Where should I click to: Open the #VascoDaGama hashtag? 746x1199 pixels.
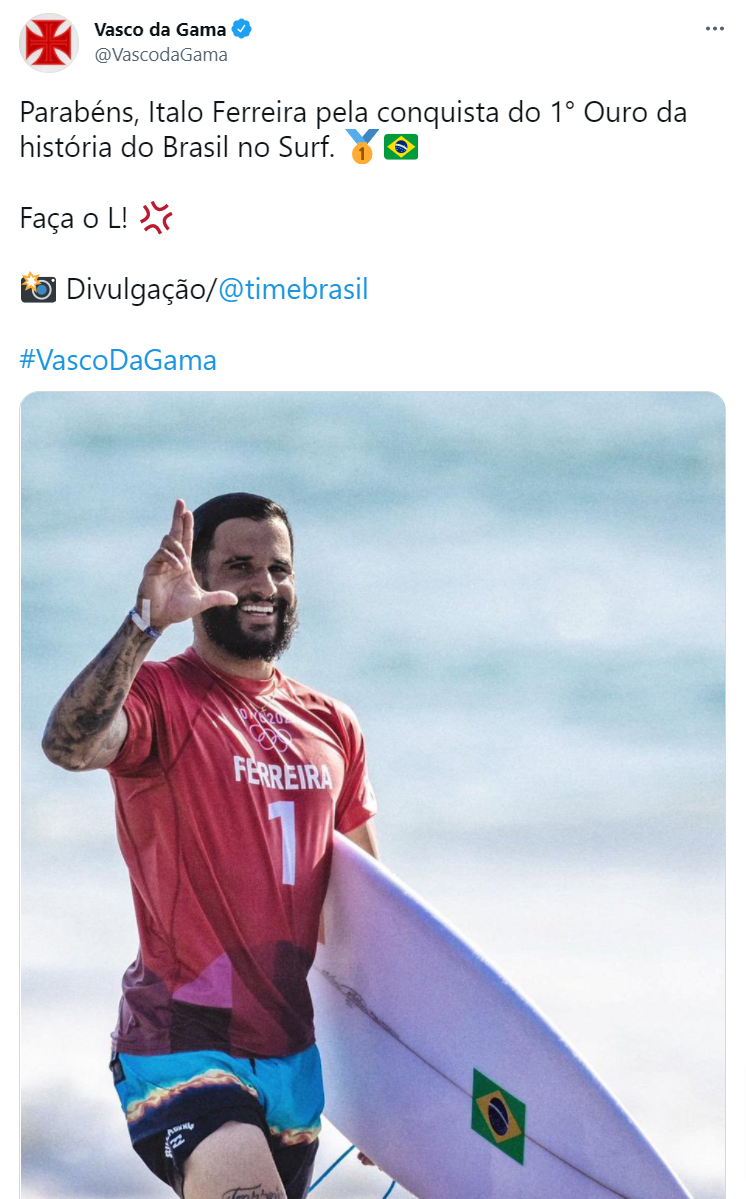click(118, 360)
